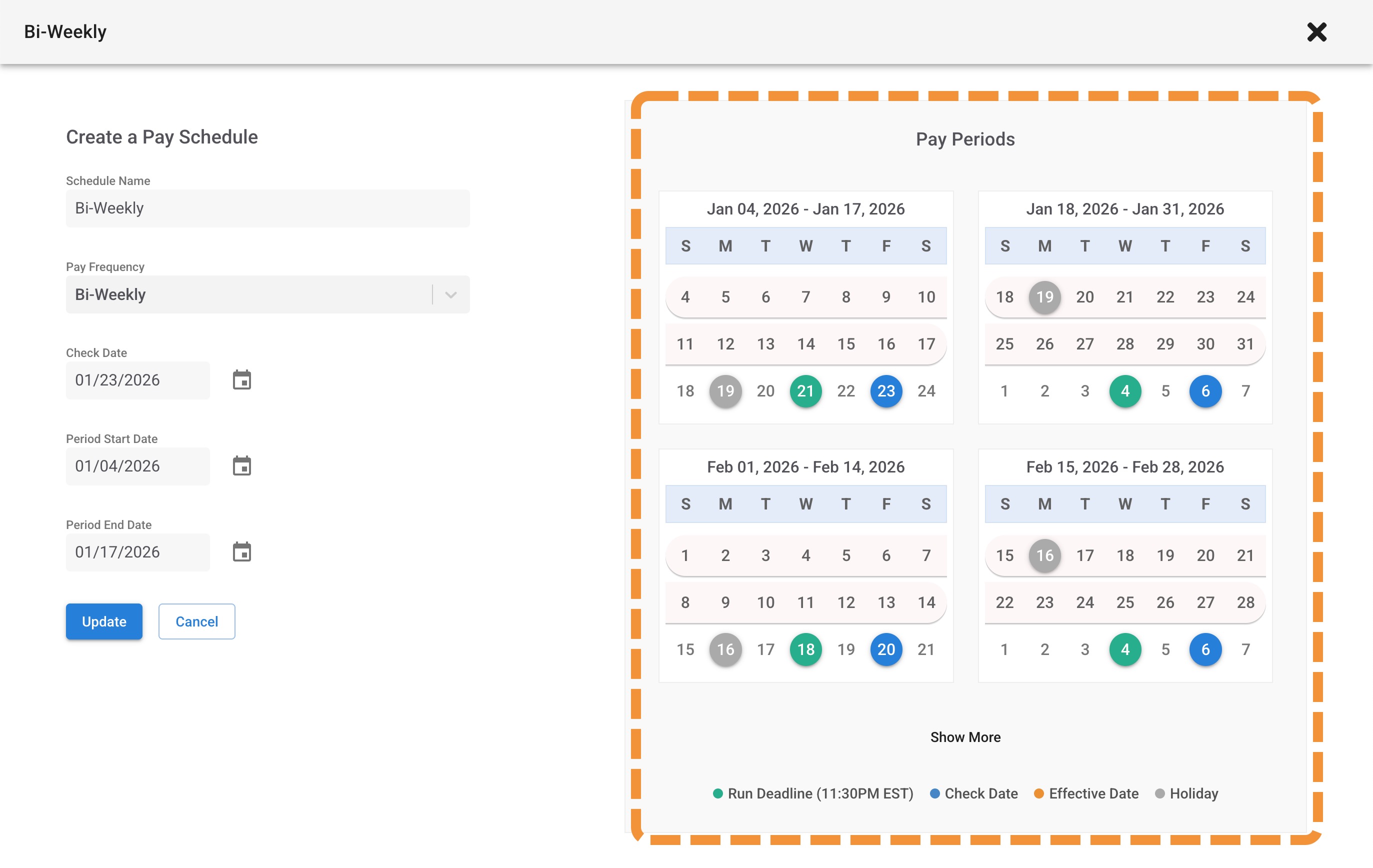Click the Check Date text field 01/23/2026
The image size is (1373, 868).
point(137,380)
